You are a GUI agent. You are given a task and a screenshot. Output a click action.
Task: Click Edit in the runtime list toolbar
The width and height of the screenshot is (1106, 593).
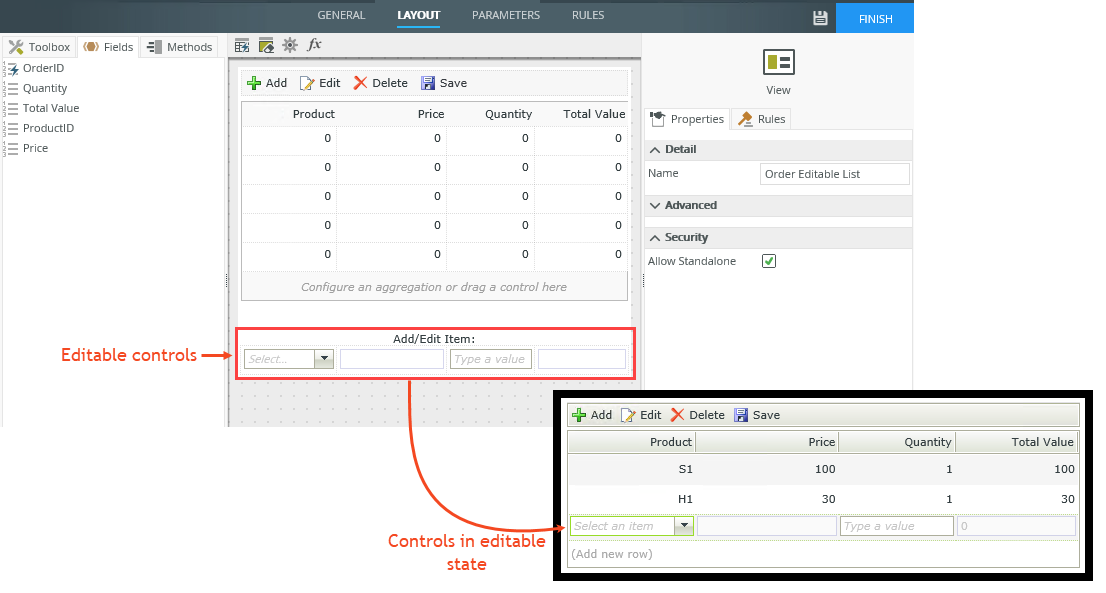point(641,415)
